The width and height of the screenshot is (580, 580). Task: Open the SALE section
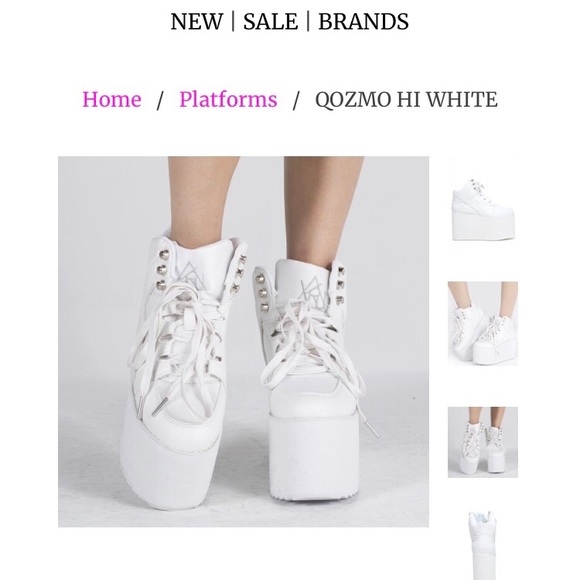[x=270, y=21]
